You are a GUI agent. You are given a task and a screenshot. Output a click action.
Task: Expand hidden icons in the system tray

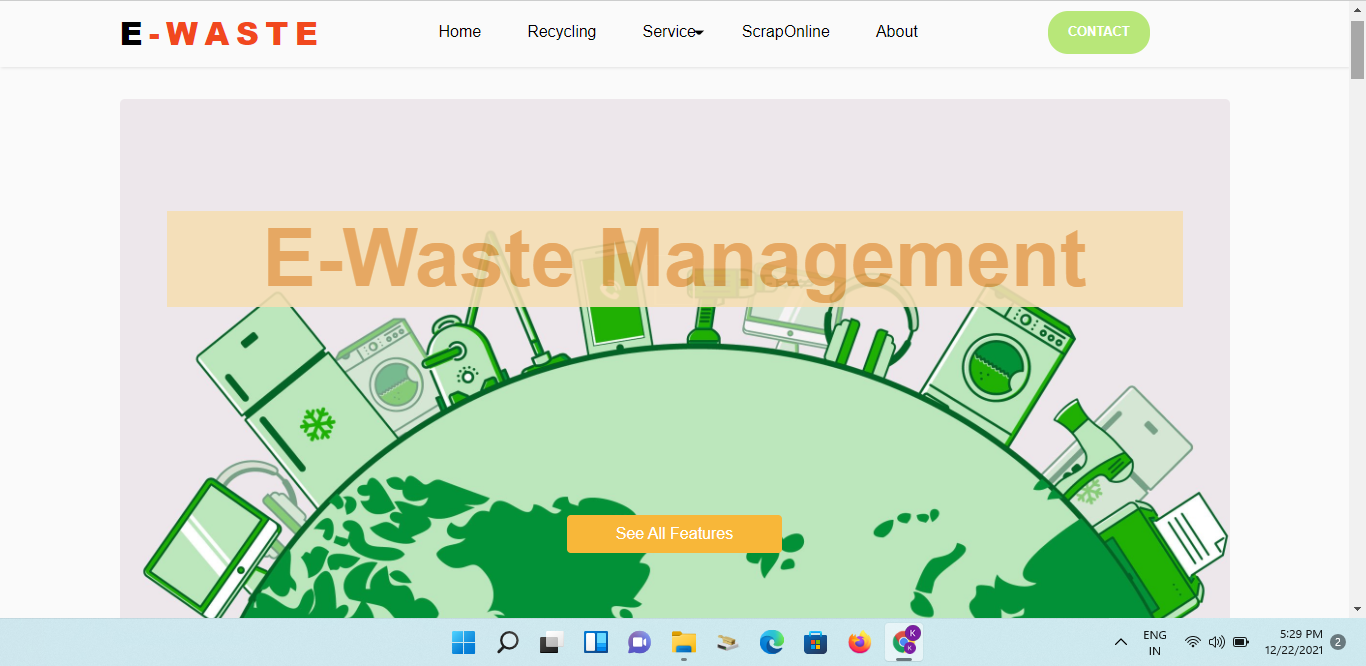click(x=1121, y=643)
